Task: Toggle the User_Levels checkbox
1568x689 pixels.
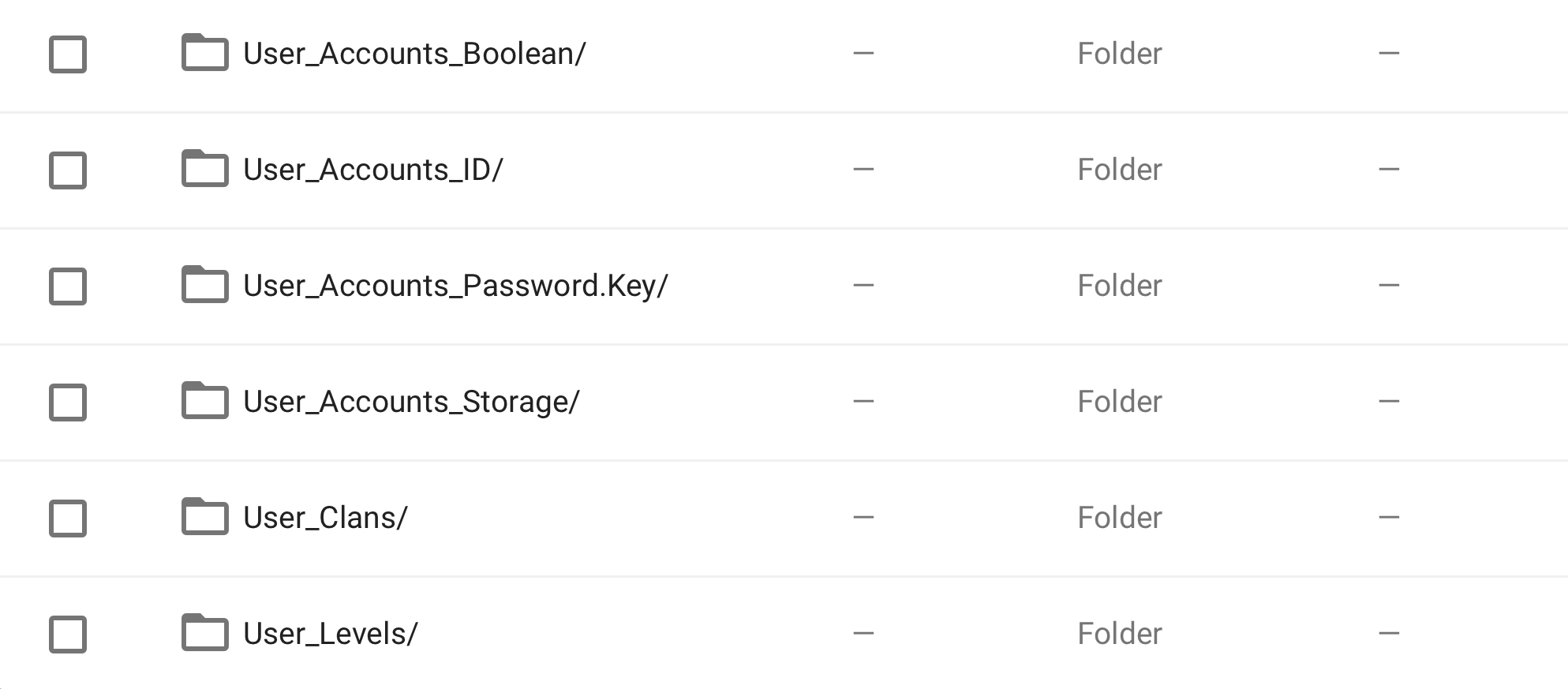Action: pyautogui.click(x=68, y=635)
